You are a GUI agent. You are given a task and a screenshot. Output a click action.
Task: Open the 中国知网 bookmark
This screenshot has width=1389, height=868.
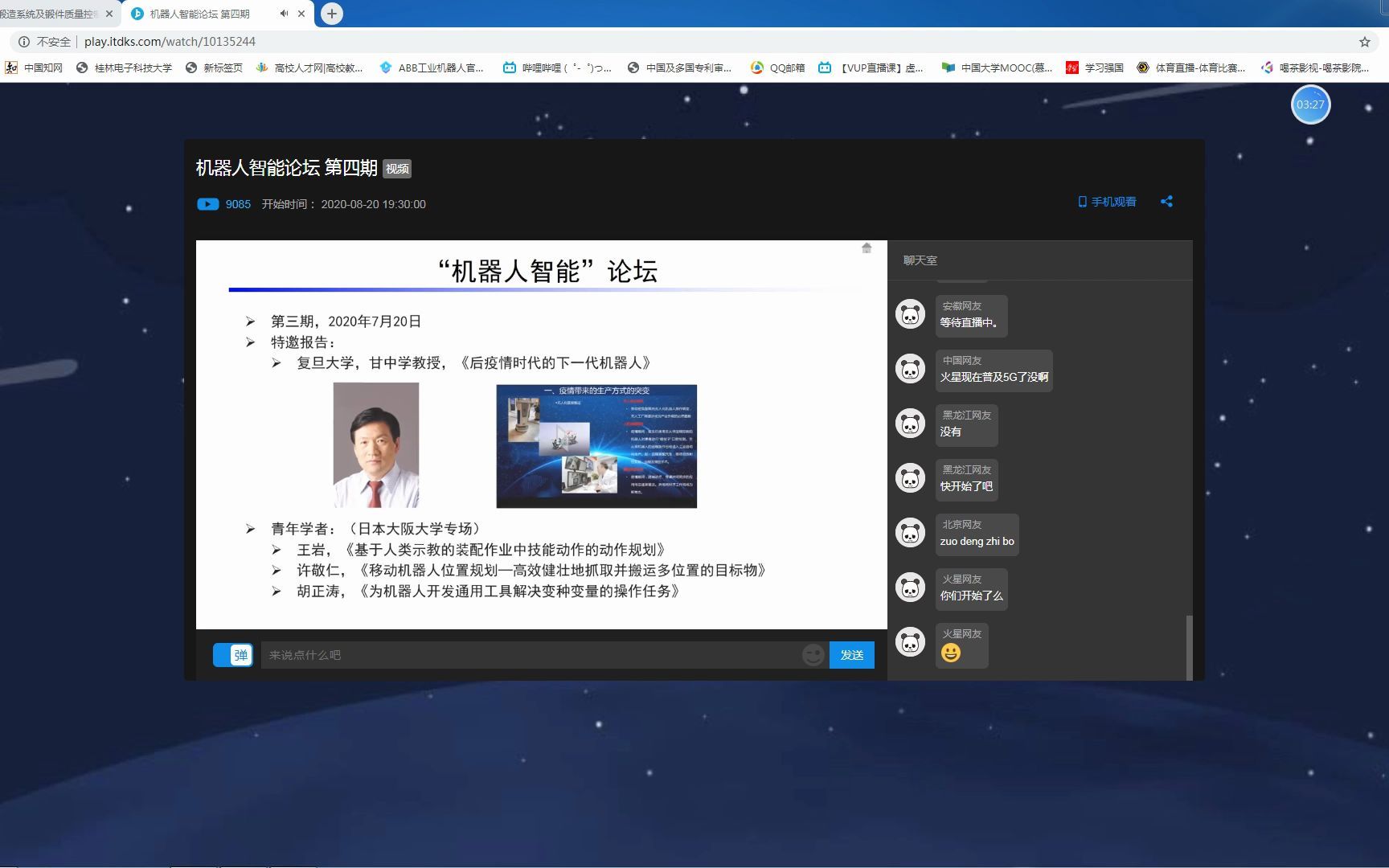[x=34, y=68]
